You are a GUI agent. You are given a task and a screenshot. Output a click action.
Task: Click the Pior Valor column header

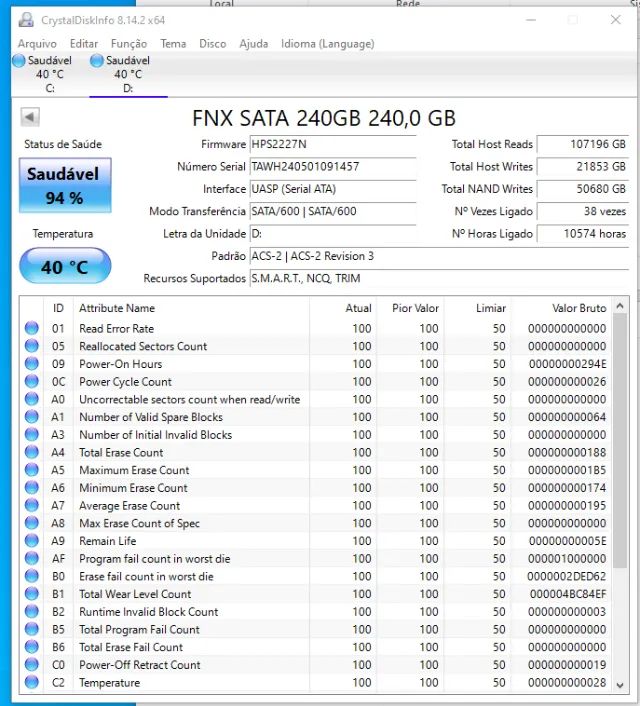click(410, 308)
